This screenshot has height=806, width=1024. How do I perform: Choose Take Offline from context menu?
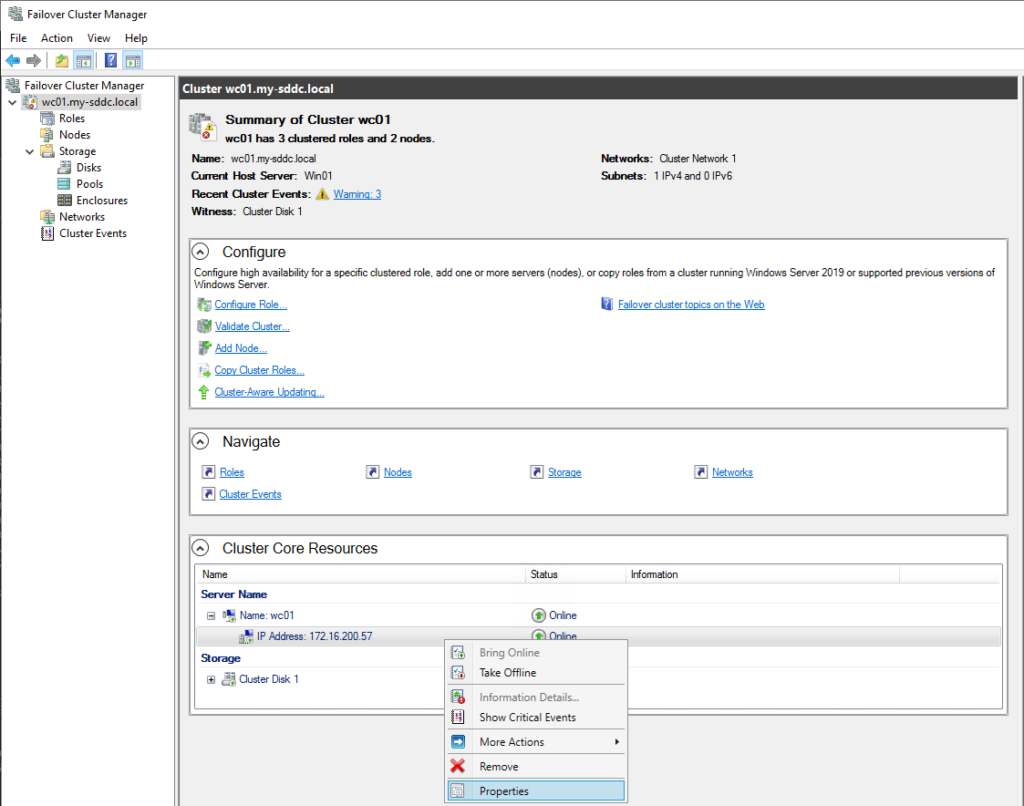(507, 673)
